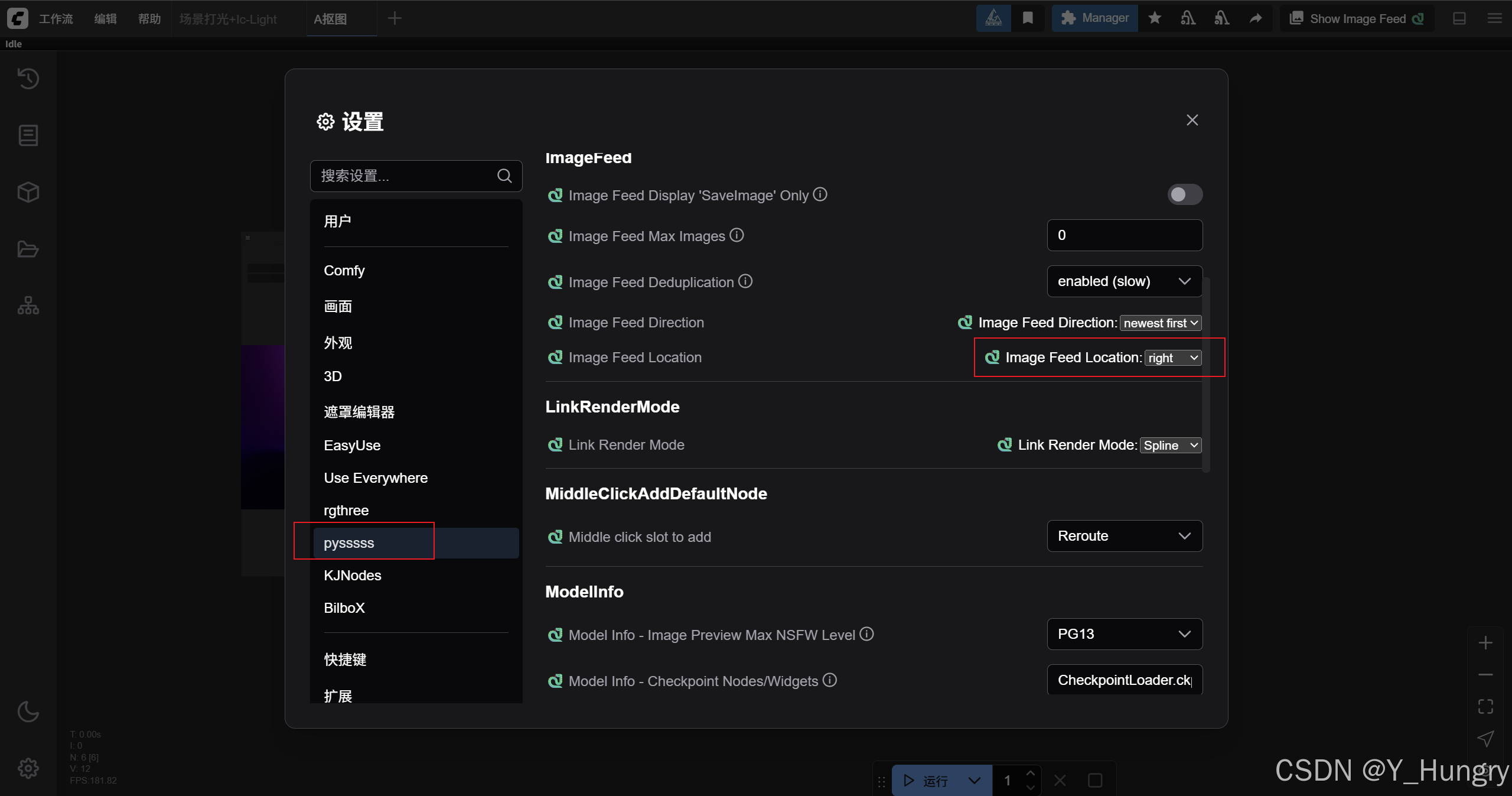Open Middle click slot Reroute dropdown
This screenshot has height=796, width=1512.
(1124, 536)
